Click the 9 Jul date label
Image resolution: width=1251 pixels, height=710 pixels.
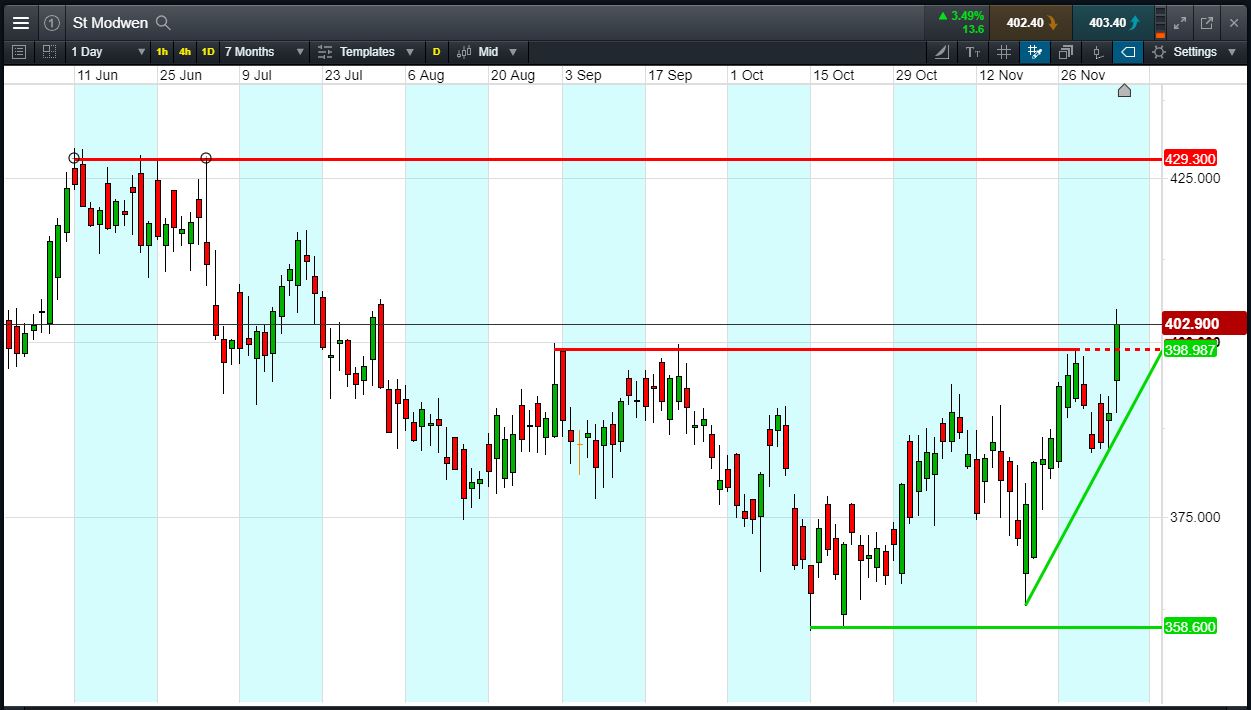pyautogui.click(x=257, y=75)
